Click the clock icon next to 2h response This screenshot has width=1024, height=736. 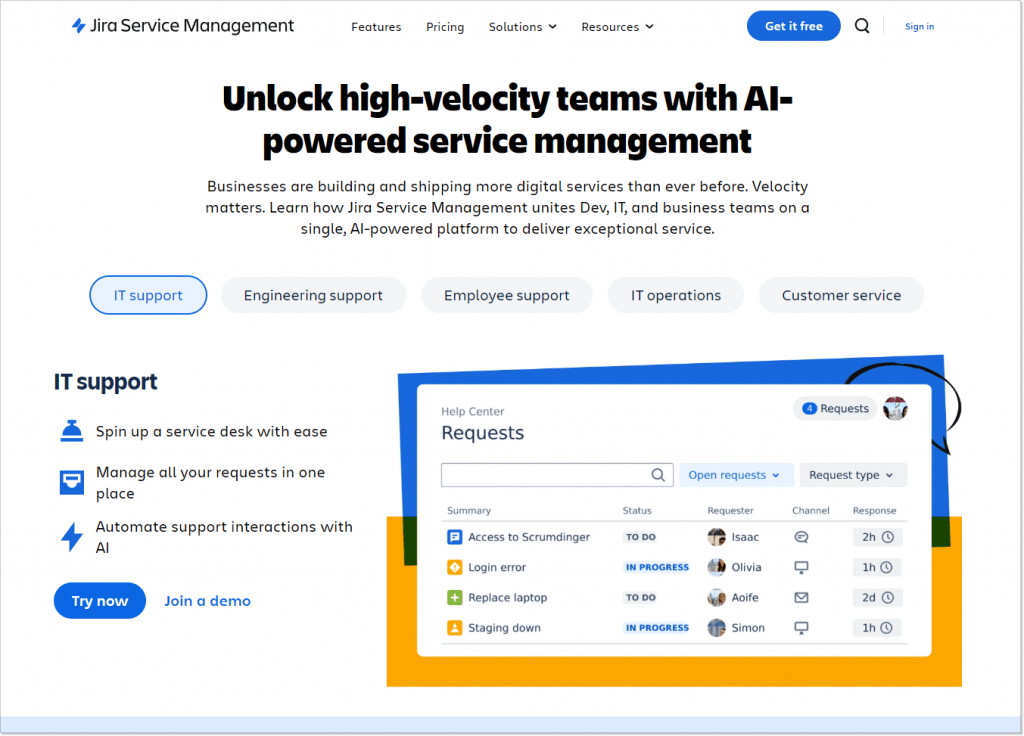pyautogui.click(x=888, y=537)
